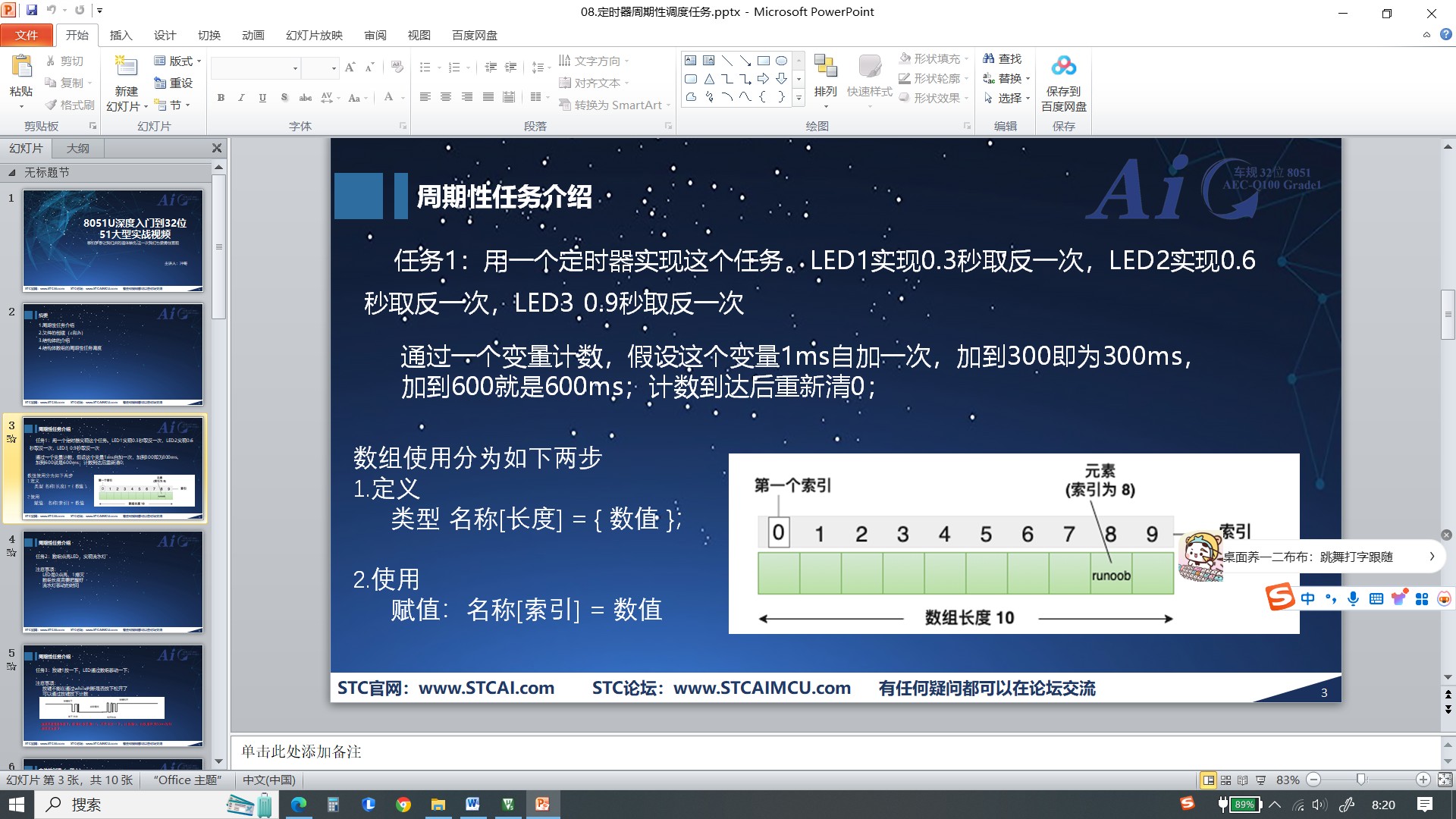Select the right arrow shape
The width and height of the screenshot is (1456, 819).
(764, 79)
